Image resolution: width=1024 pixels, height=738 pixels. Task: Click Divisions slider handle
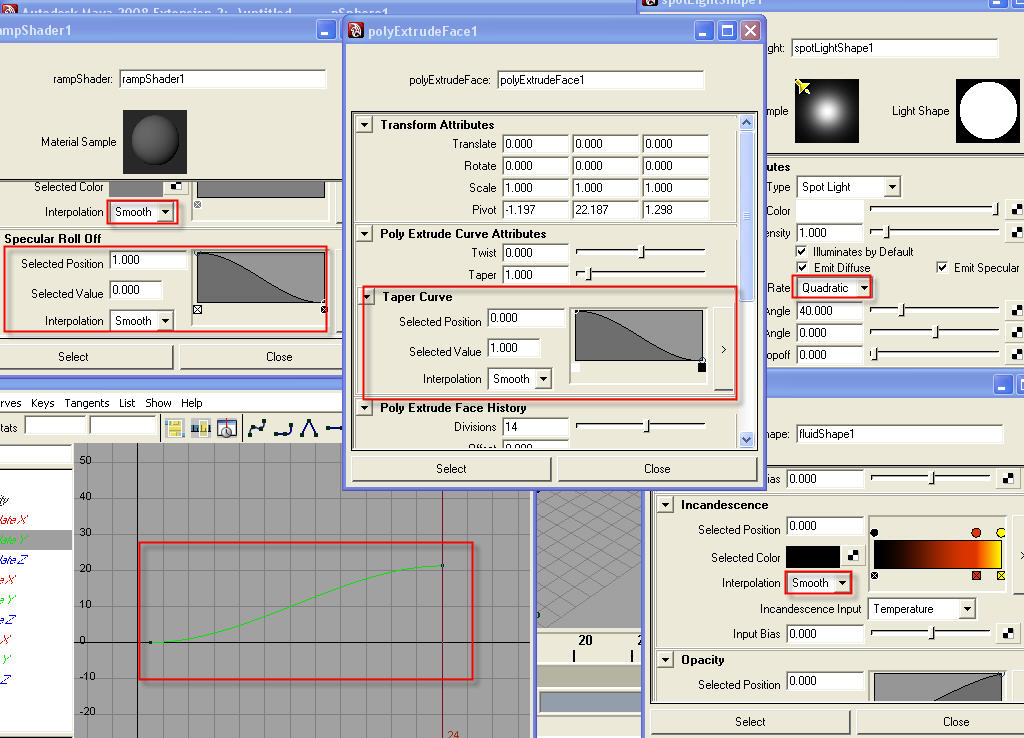coord(647,426)
